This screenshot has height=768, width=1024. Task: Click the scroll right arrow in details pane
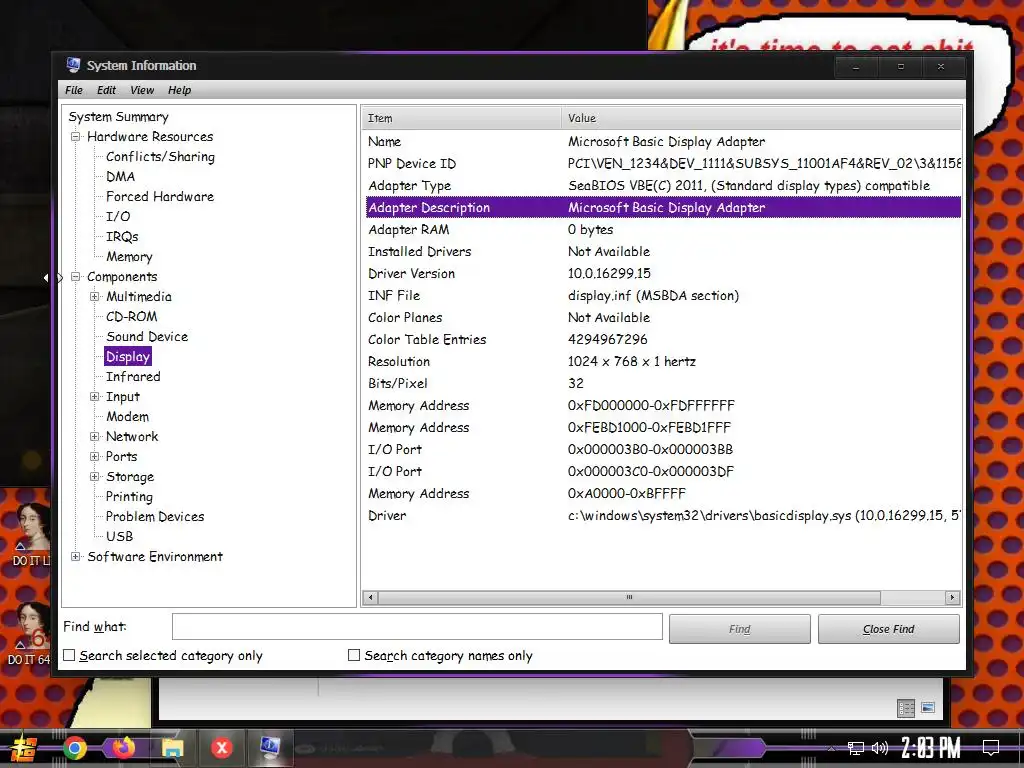click(x=952, y=597)
